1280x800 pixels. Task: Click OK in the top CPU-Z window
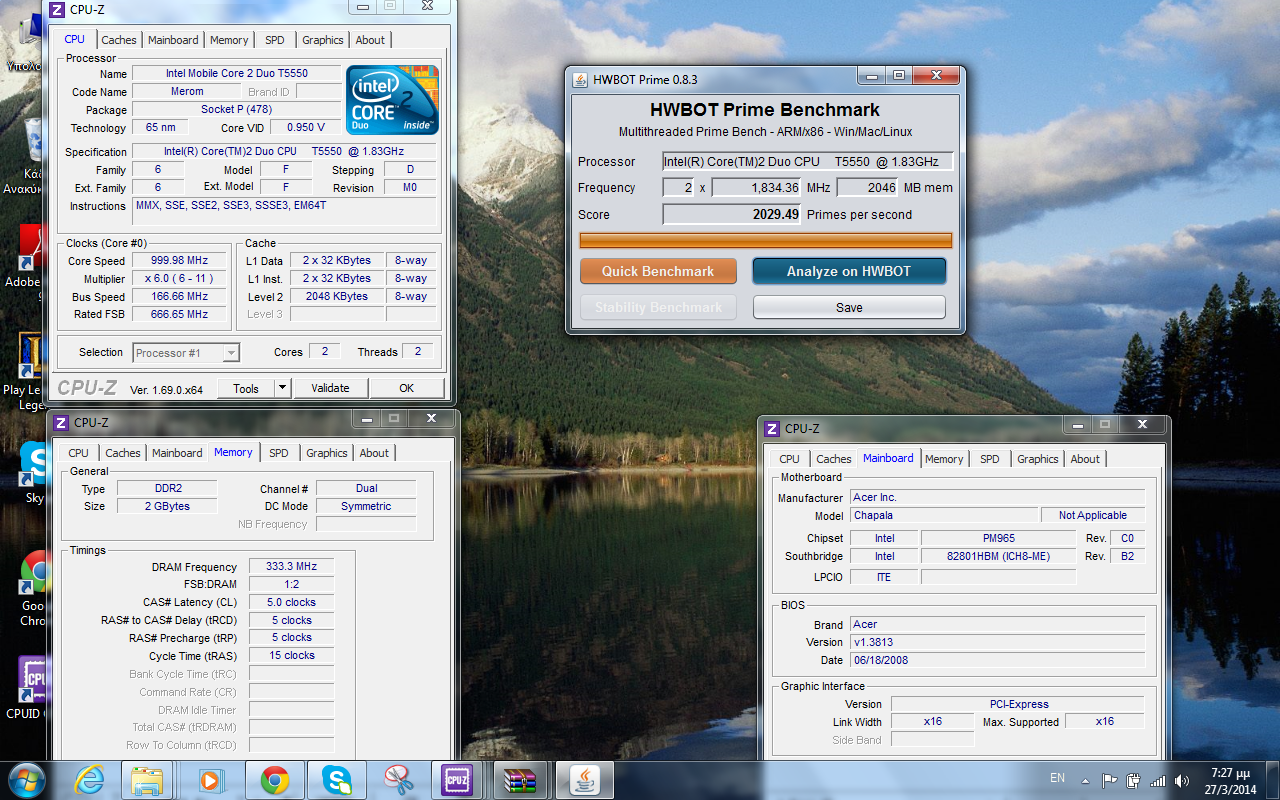tap(406, 388)
